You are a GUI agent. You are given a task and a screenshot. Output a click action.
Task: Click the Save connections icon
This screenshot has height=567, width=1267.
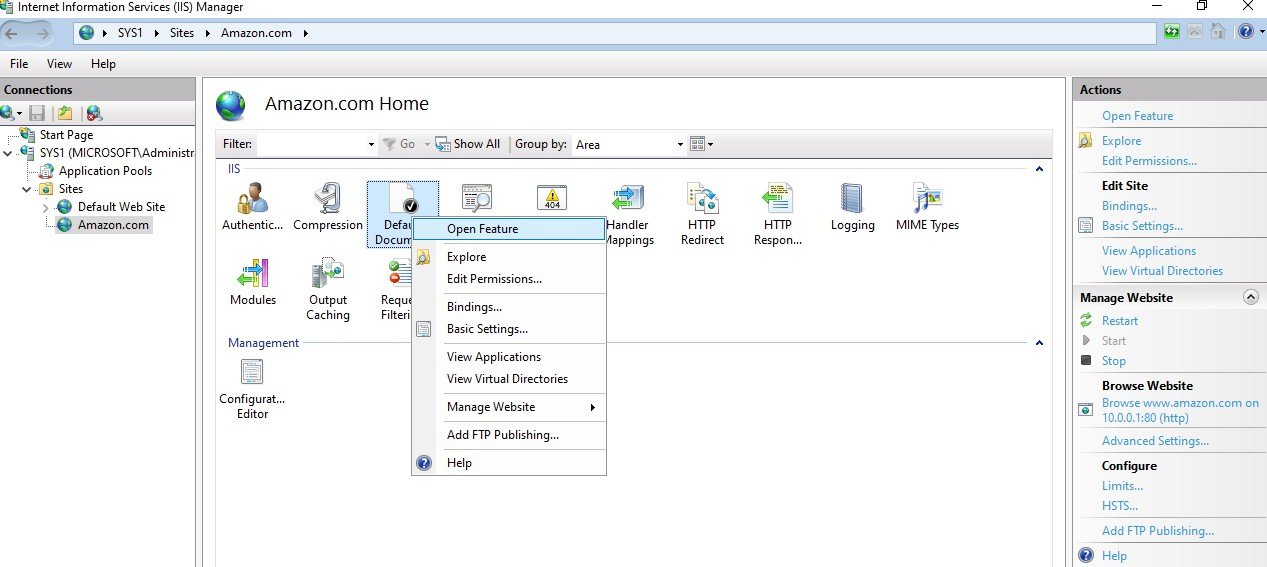click(x=37, y=113)
